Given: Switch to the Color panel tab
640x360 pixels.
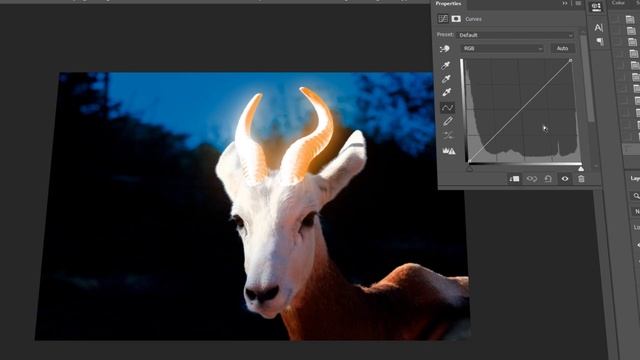Looking at the screenshot, I should (618, 3).
